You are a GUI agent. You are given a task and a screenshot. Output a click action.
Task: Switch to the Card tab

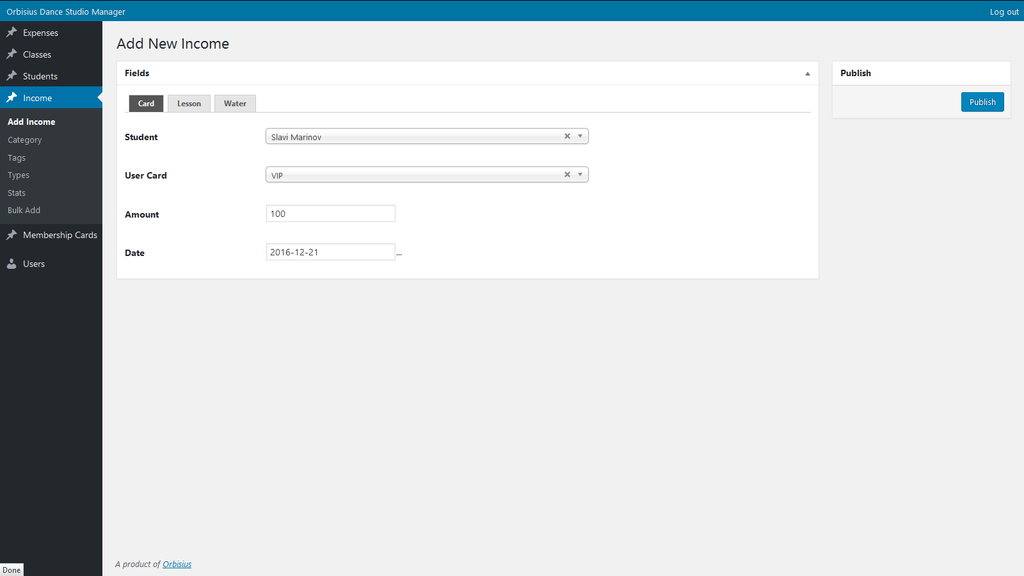pos(146,103)
